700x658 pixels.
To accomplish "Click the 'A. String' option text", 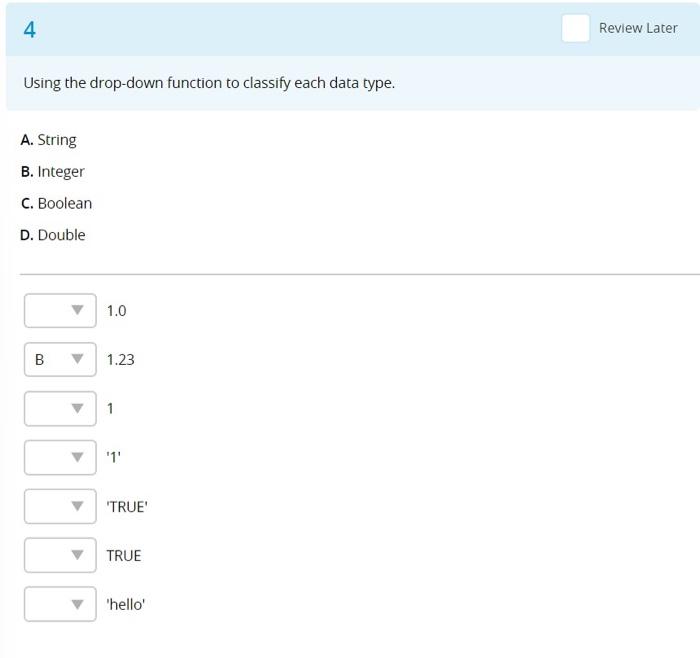I will click(48, 140).
